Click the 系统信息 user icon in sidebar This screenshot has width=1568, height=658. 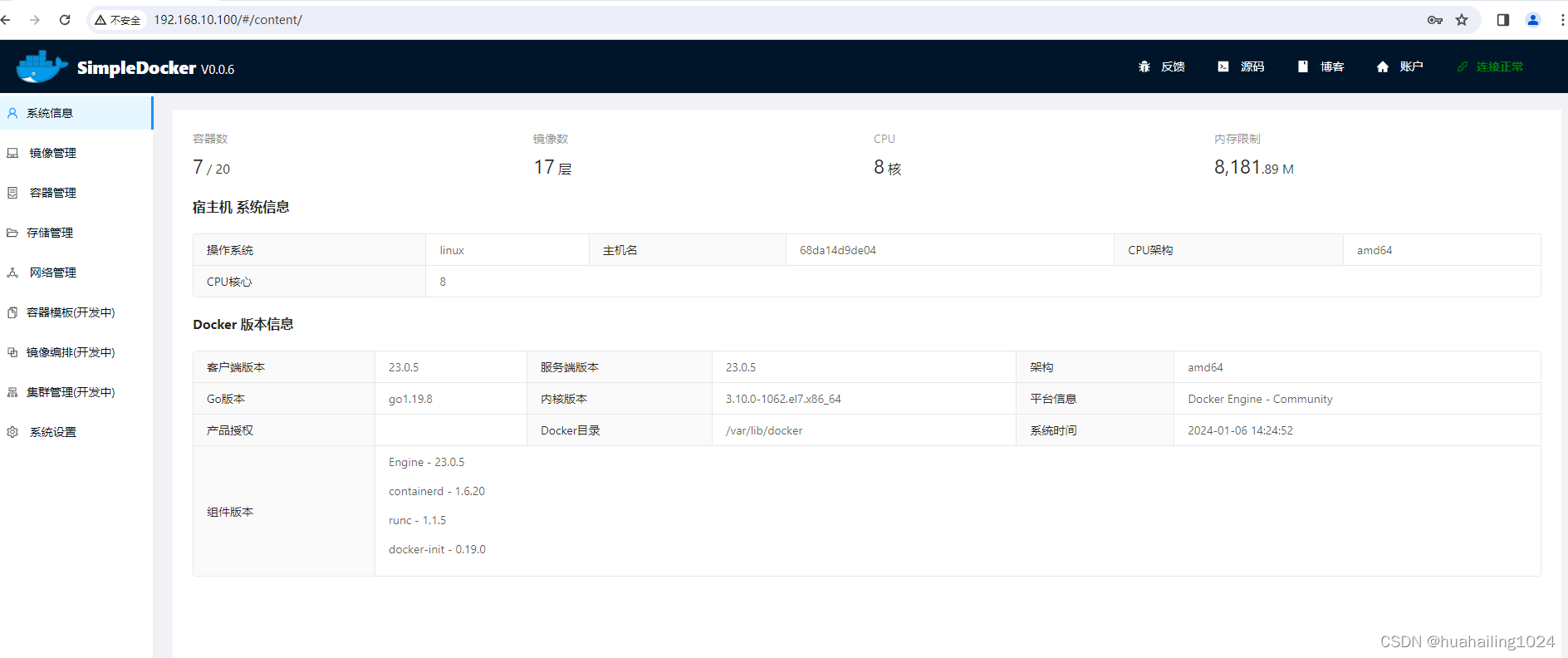click(x=12, y=113)
